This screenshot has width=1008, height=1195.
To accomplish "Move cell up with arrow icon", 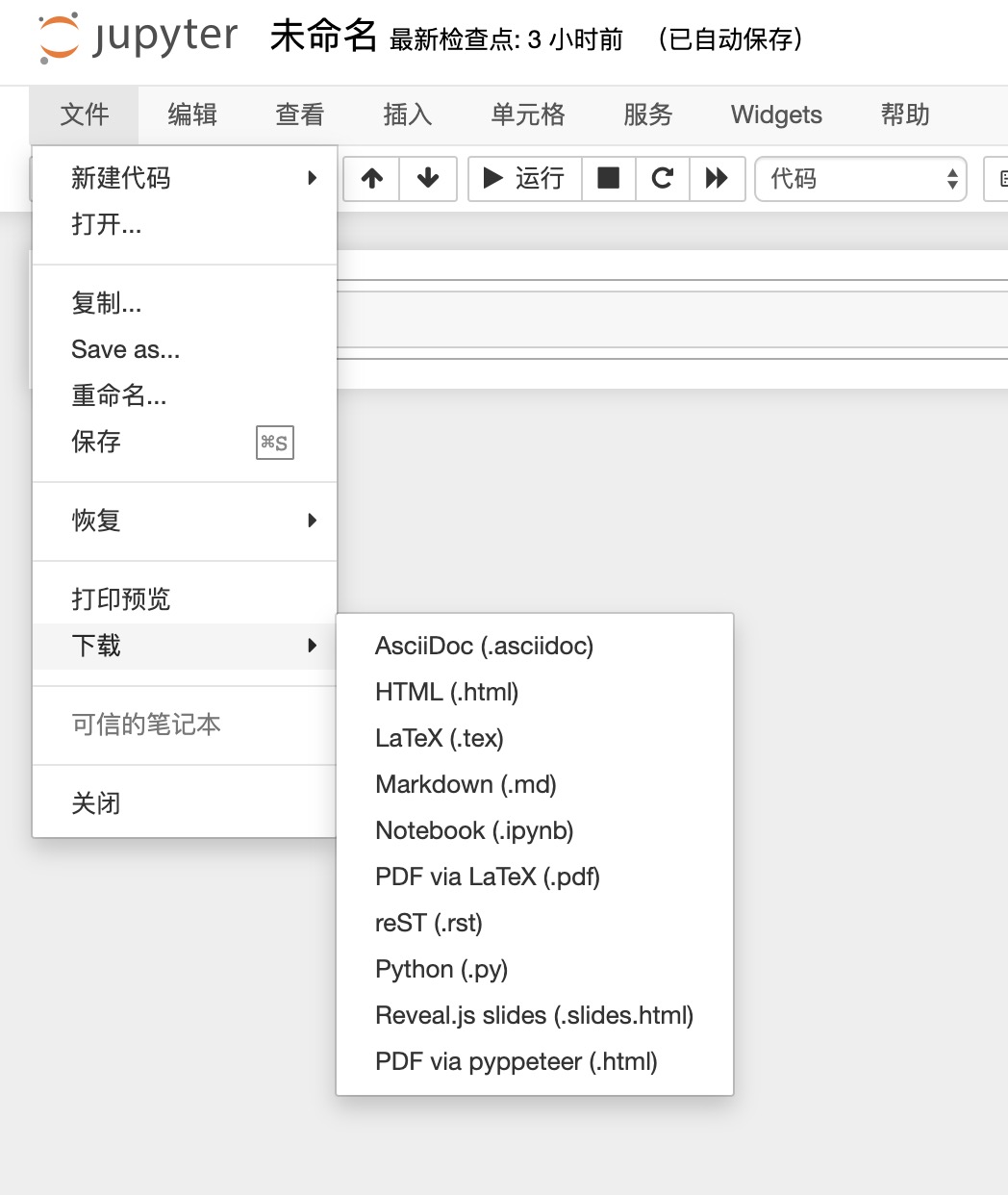I will coord(372,178).
